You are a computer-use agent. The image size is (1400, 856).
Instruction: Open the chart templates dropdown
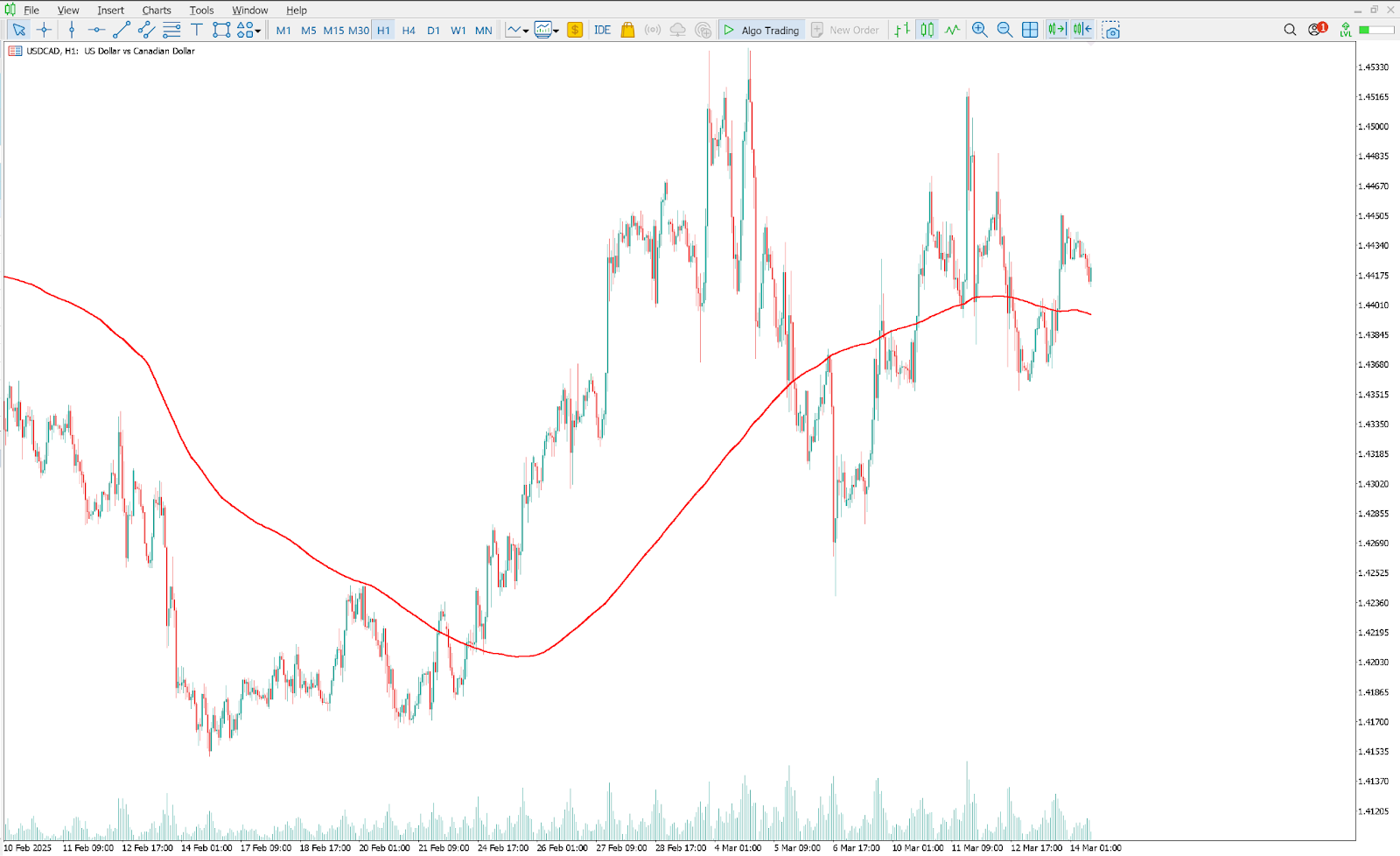click(547, 30)
